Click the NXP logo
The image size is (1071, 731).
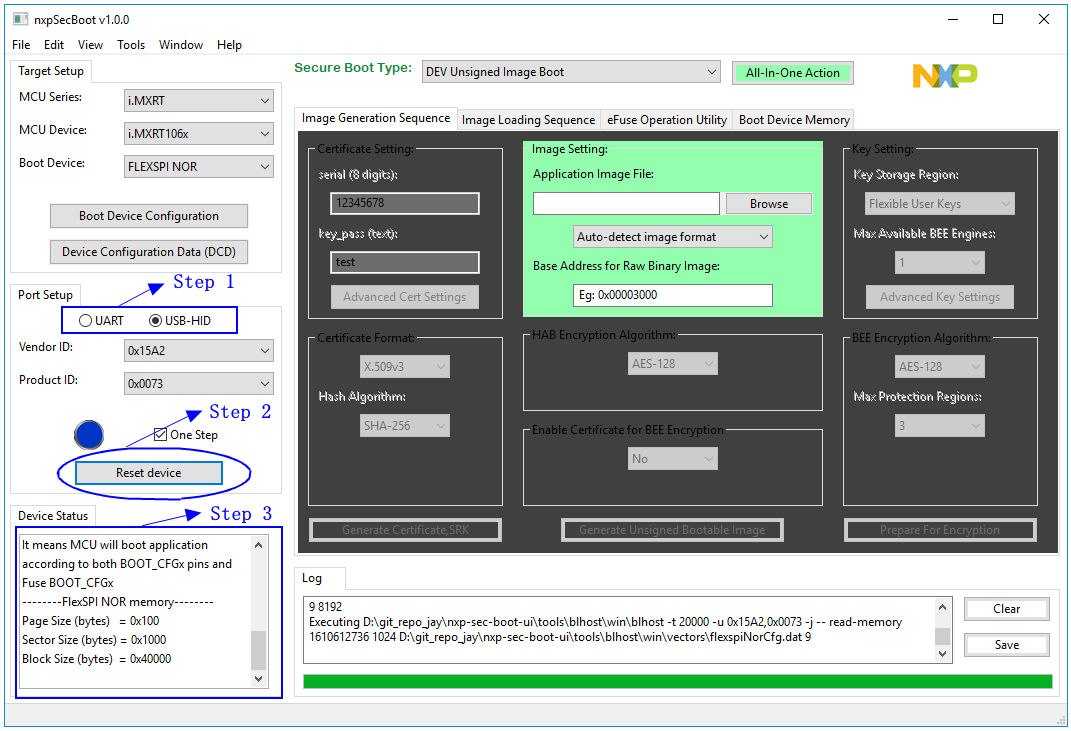tap(945, 75)
